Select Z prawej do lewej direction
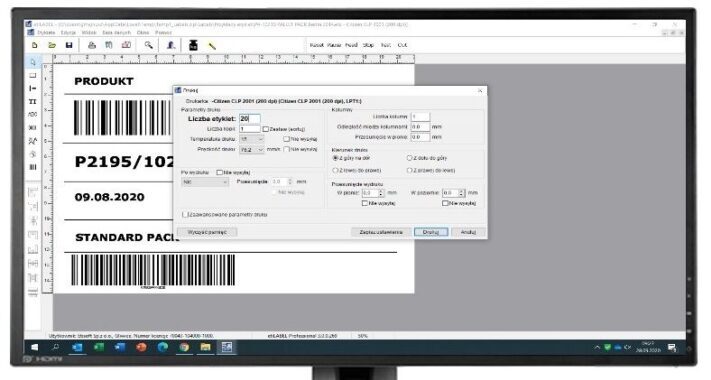This screenshot has width=711, height=380. tap(409, 170)
